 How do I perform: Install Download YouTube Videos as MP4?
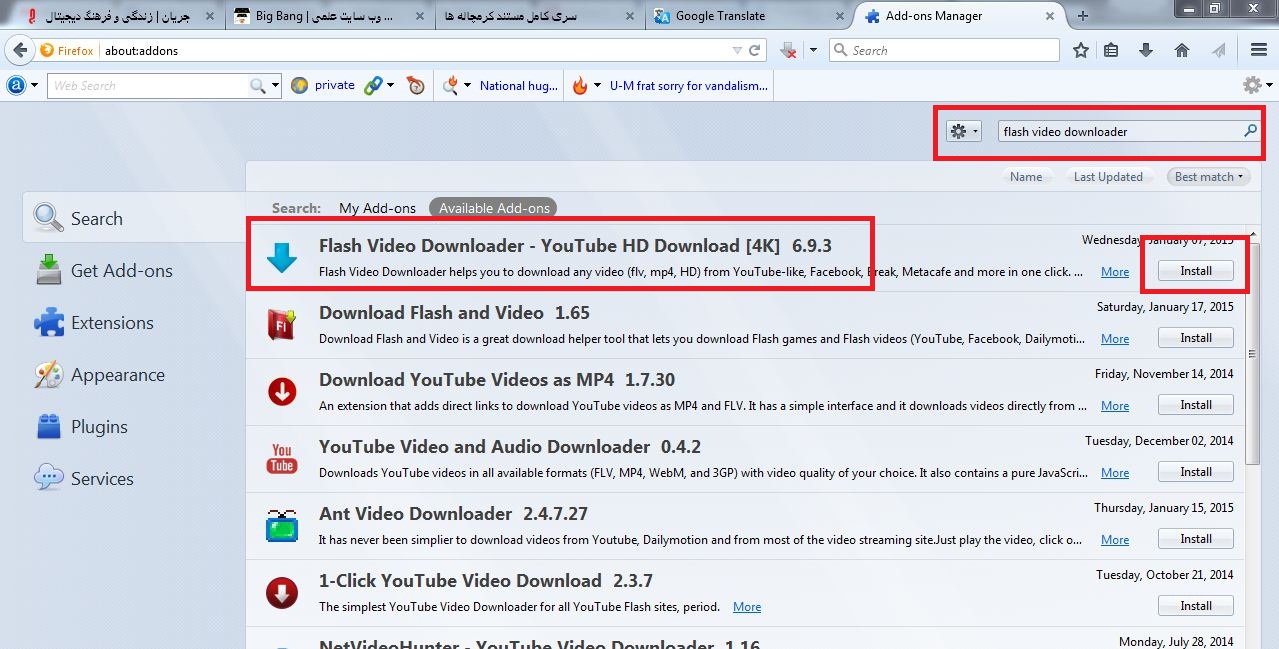[x=1195, y=405]
